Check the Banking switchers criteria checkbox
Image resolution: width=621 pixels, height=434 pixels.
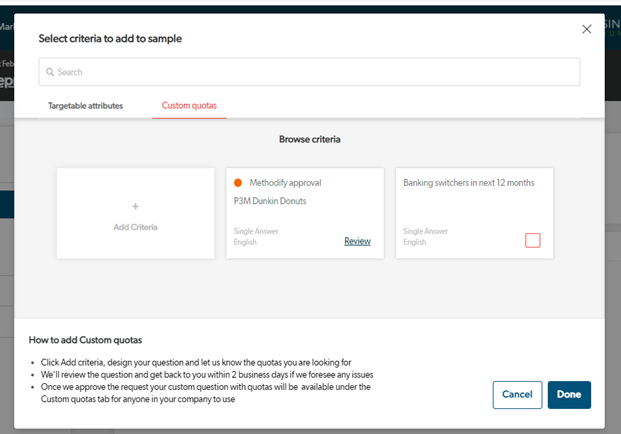(532, 240)
